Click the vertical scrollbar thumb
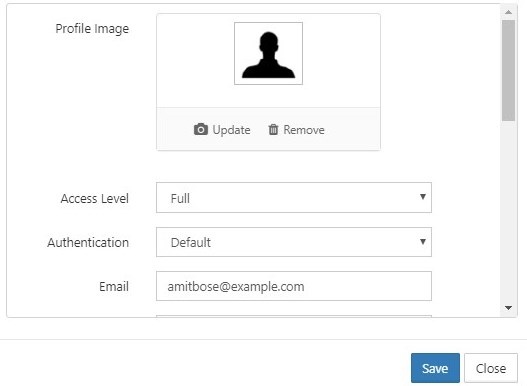Image resolution: width=527 pixels, height=386 pixels. tap(509, 70)
